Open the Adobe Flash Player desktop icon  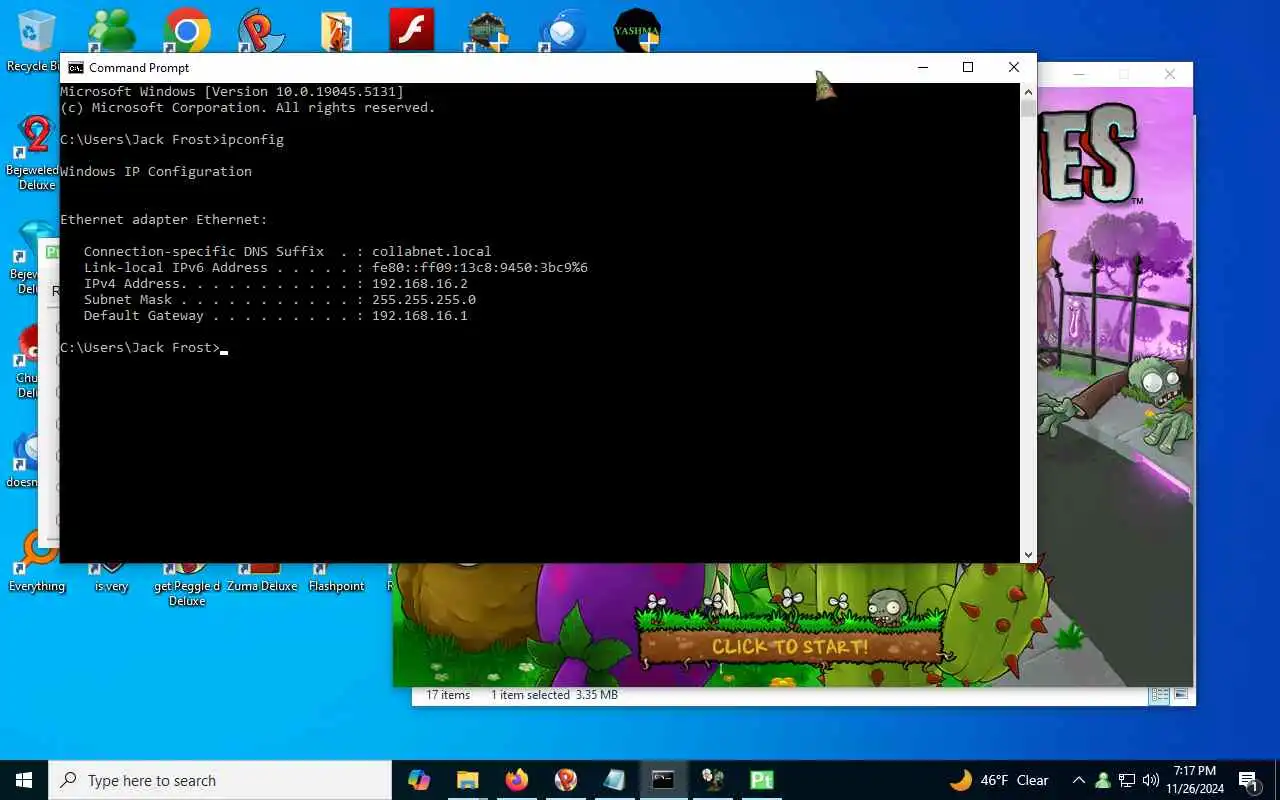tap(411, 30)
